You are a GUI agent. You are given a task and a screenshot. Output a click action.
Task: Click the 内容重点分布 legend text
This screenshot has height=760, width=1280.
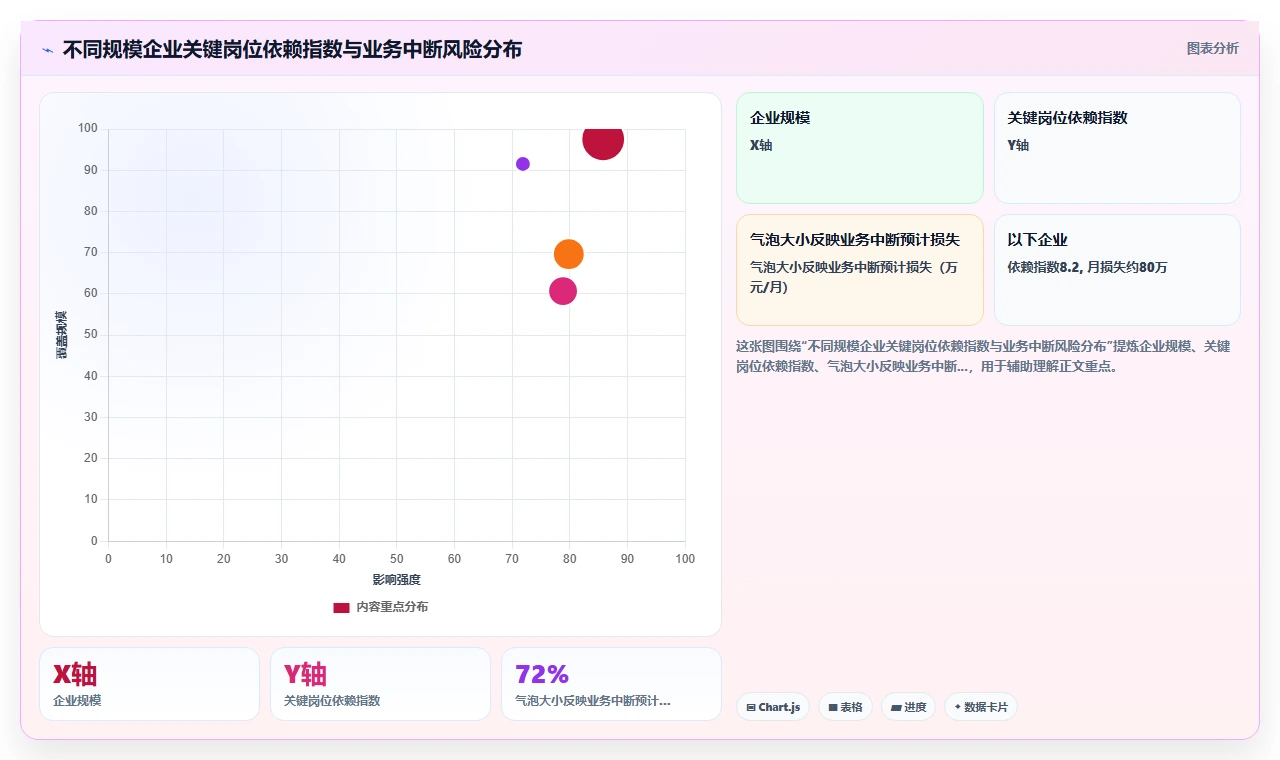tap(392, 607)
